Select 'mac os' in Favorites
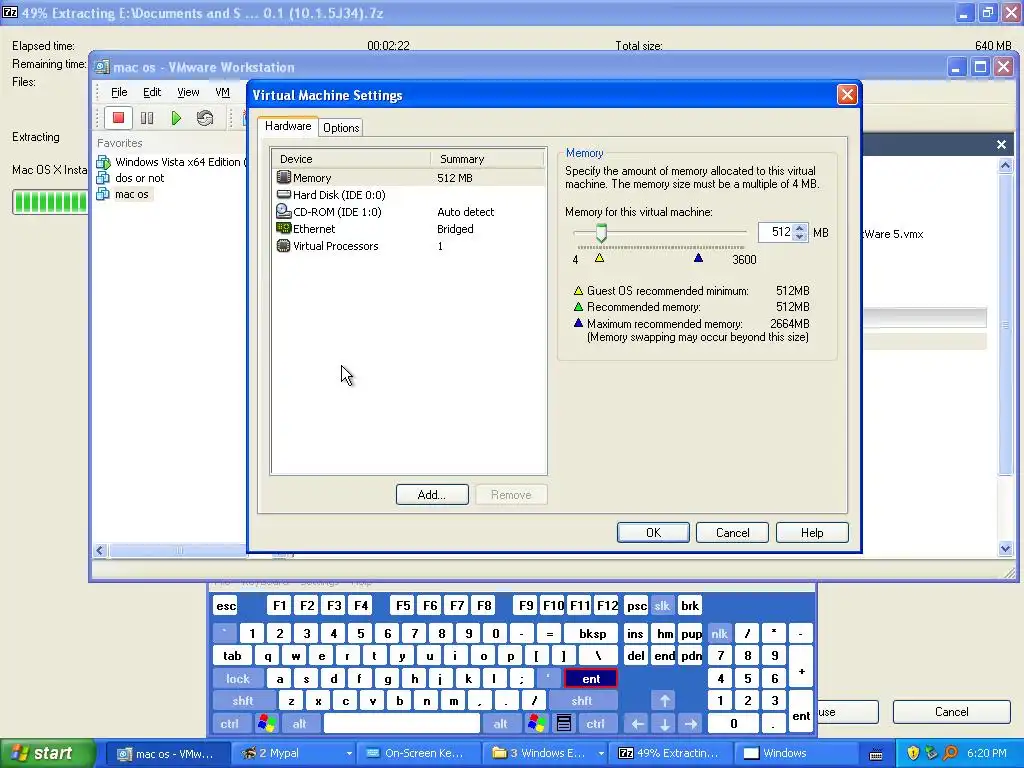Image resolution: width=1024 pixels, height=768 pixels. point(123,194)
